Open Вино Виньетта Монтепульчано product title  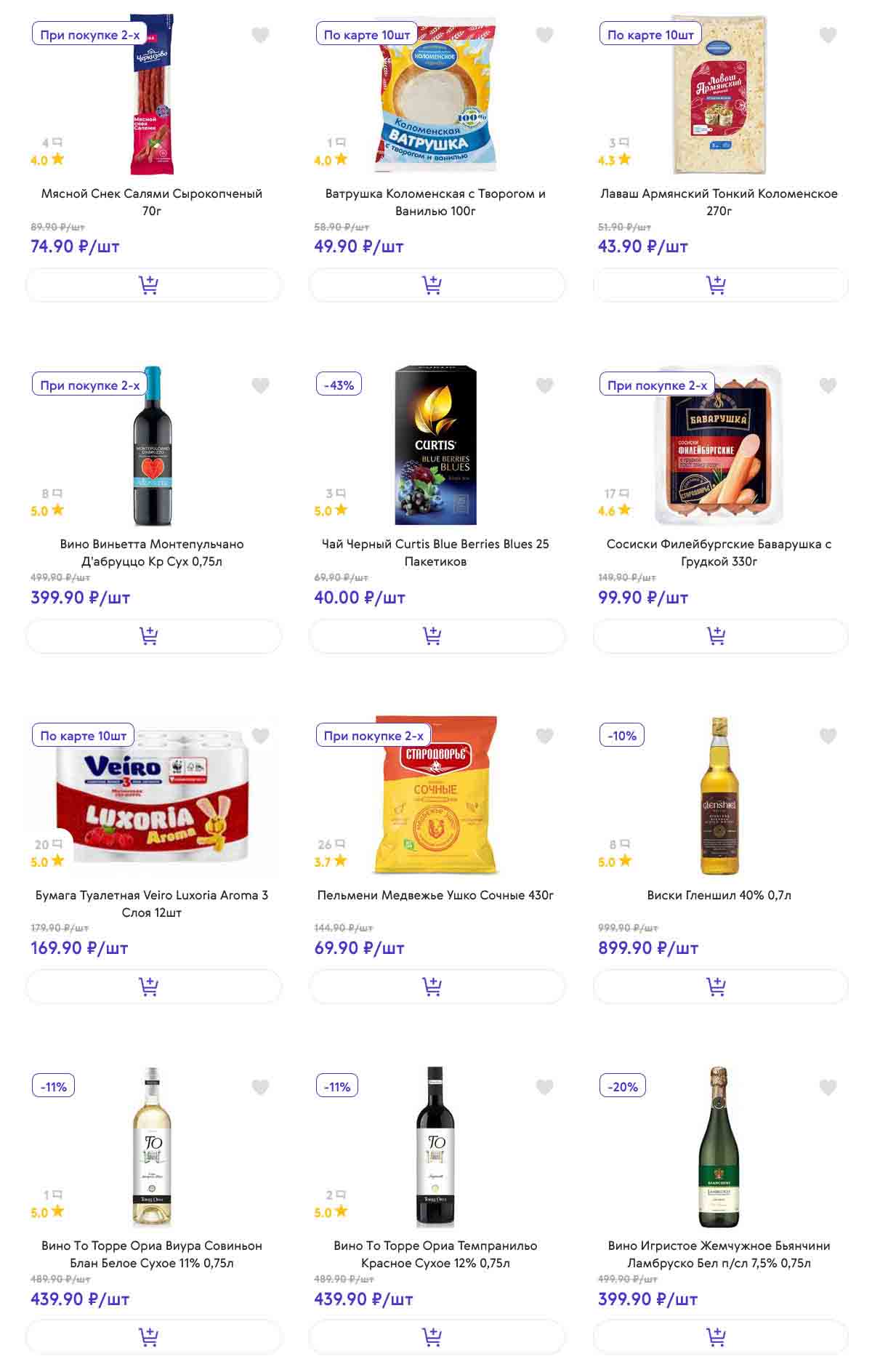(x=152, y=553)
